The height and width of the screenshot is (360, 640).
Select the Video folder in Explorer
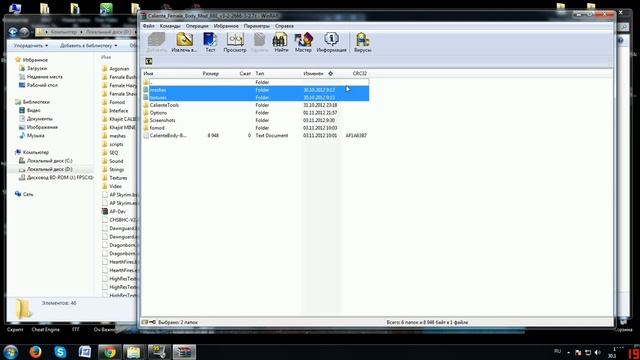[112, 186]
